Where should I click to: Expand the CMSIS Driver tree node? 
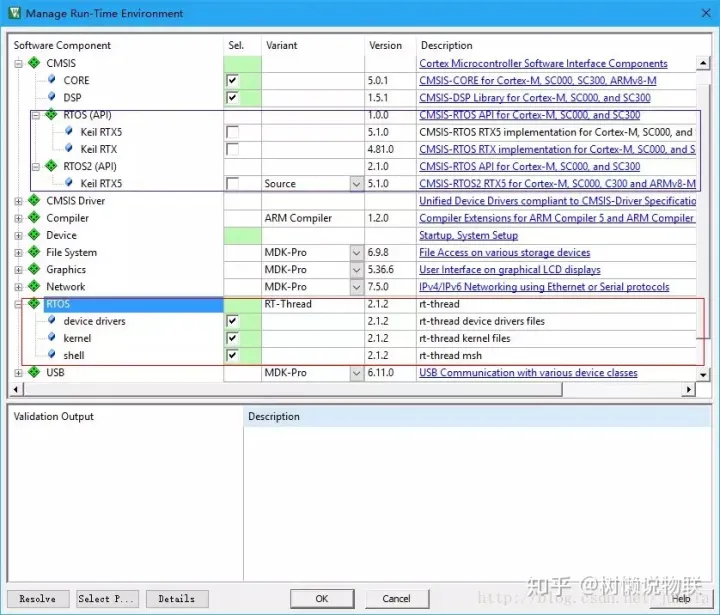point(18,201)
